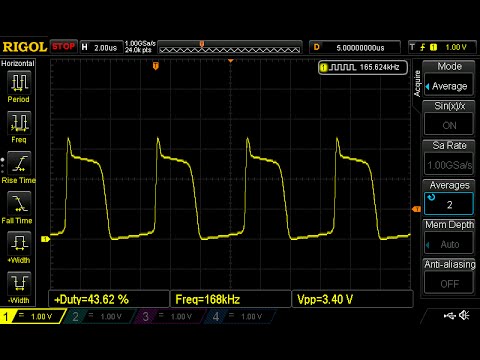Click the orange trigger level marker
Viewport: 480px width, 360px height.
(416, 209)
